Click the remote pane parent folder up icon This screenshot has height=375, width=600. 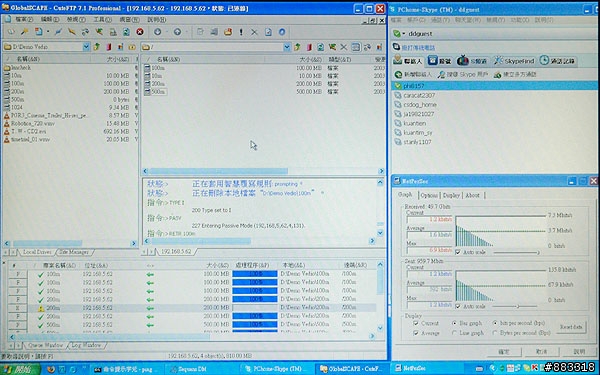tap(297, 47)
